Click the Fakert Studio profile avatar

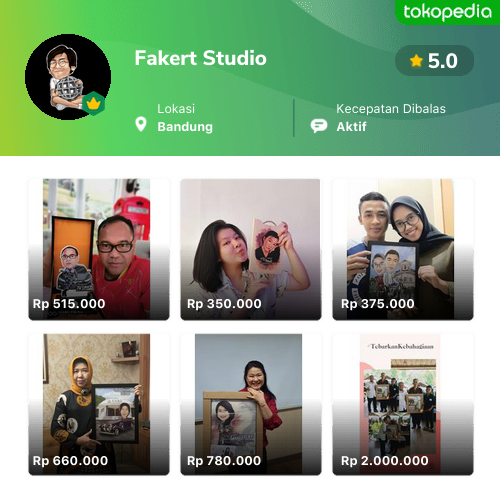pos(68,77)
